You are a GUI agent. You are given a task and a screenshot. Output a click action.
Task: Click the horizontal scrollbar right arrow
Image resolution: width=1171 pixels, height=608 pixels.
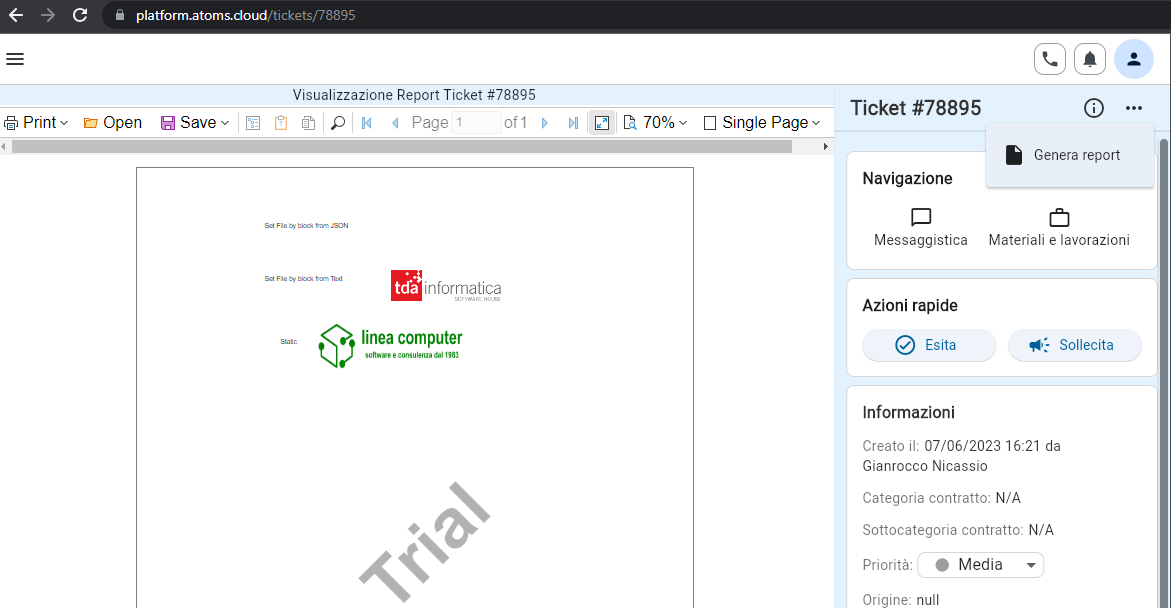tap(825, 147)
